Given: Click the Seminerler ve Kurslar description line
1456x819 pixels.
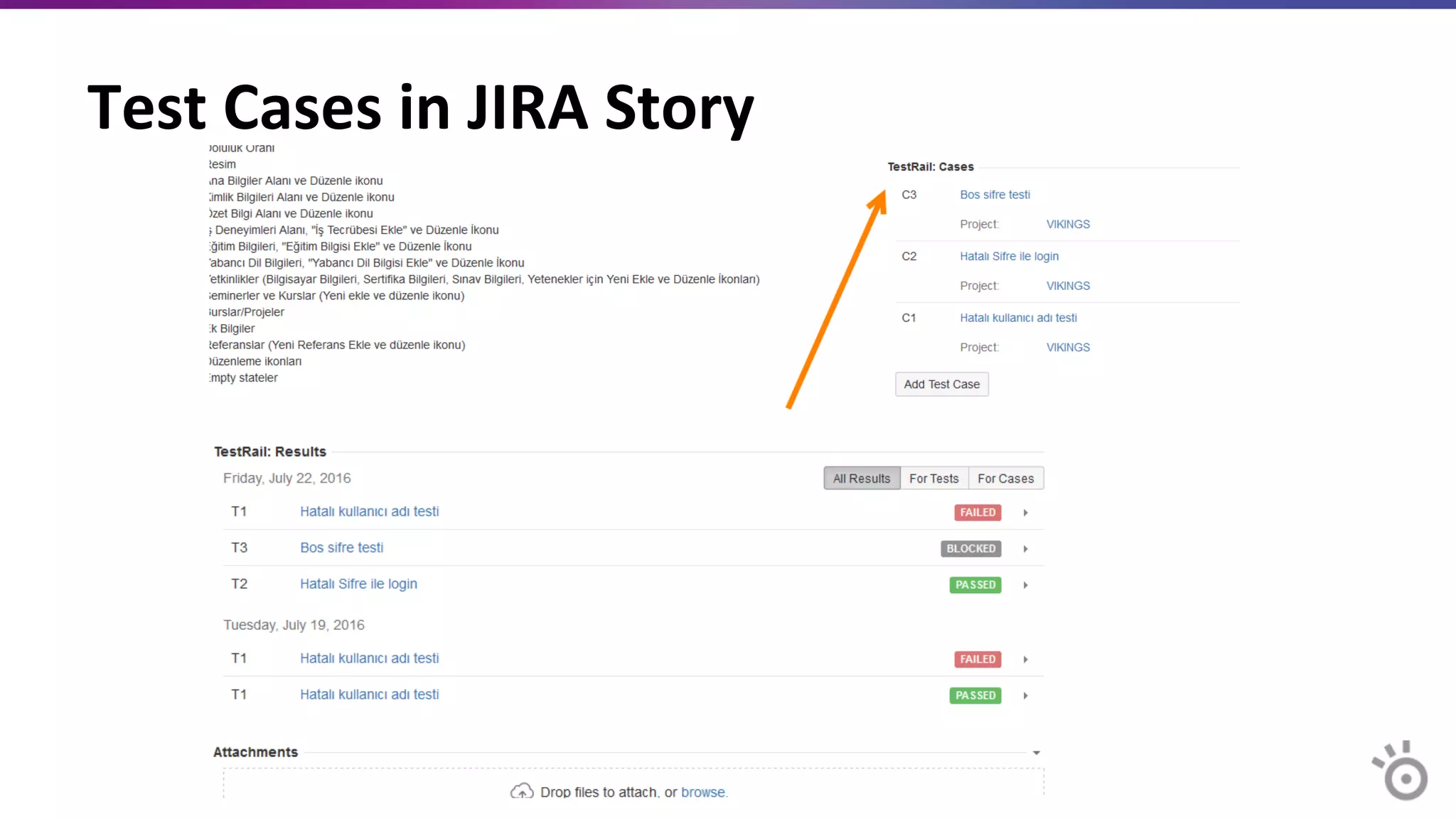Looking at the screenshot, I should click(337, 296).
